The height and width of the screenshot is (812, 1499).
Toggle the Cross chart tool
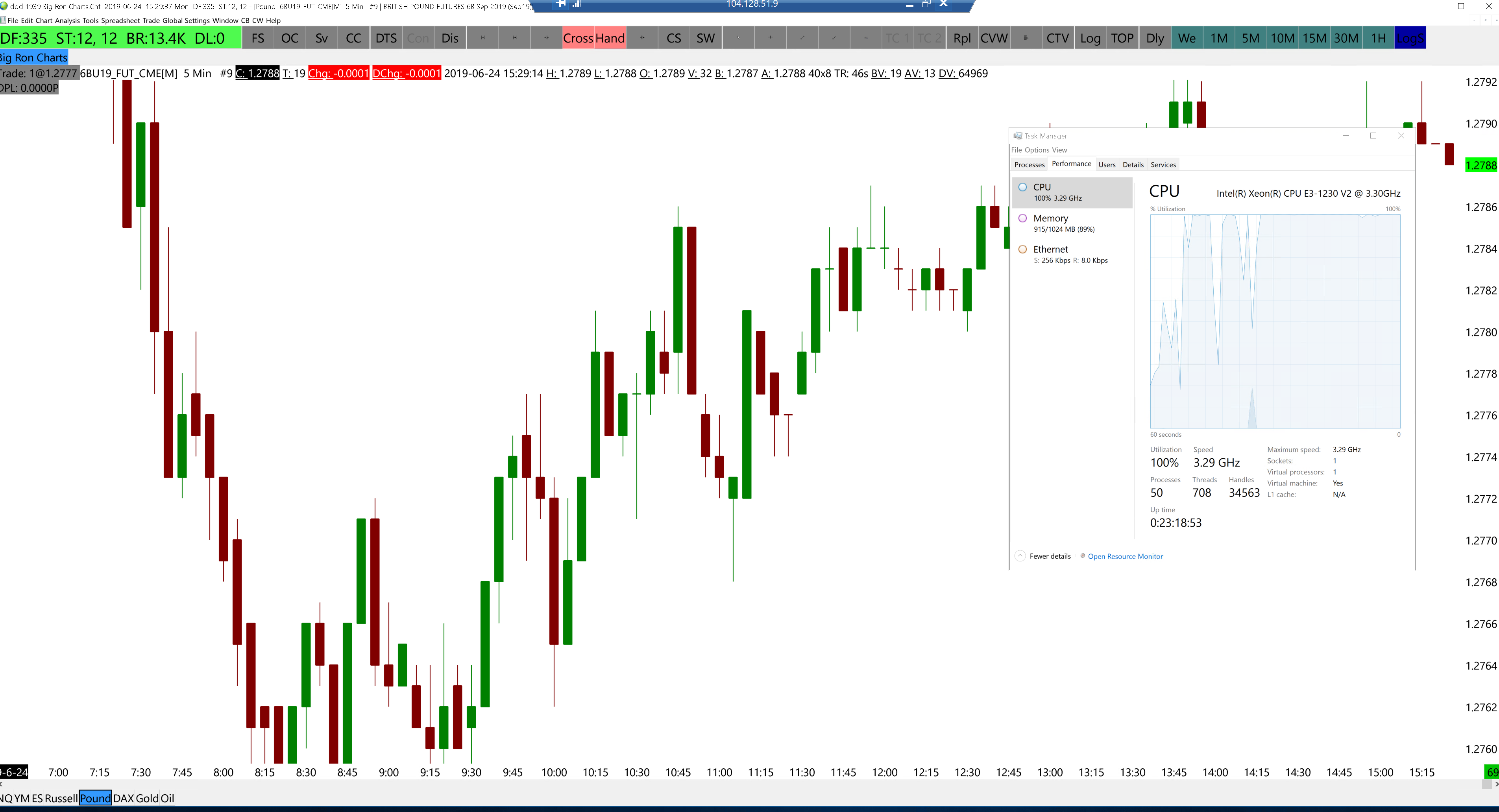(x=577, y=39)
